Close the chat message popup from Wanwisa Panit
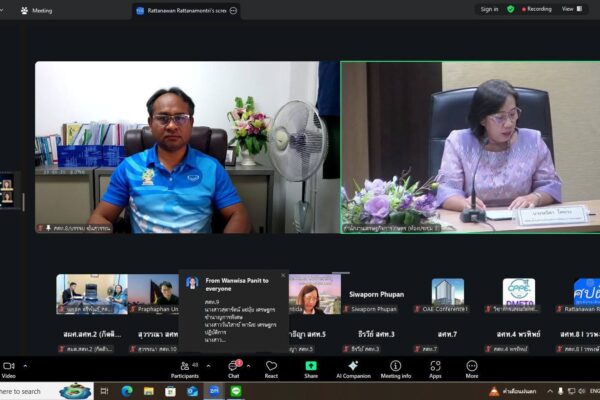The width and height of the screenshot is (600, 400). [283, 276]
